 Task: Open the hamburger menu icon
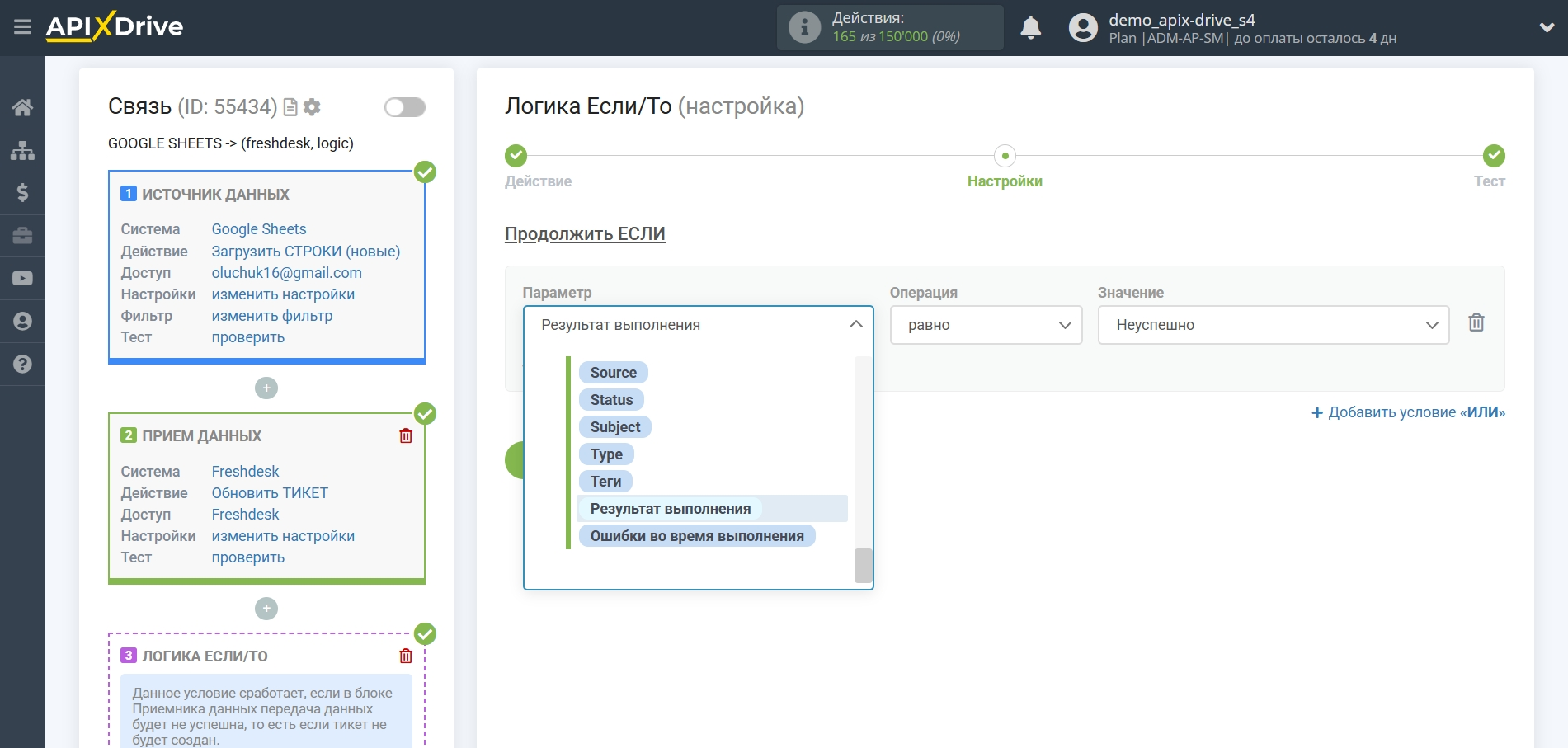[22, 27]
